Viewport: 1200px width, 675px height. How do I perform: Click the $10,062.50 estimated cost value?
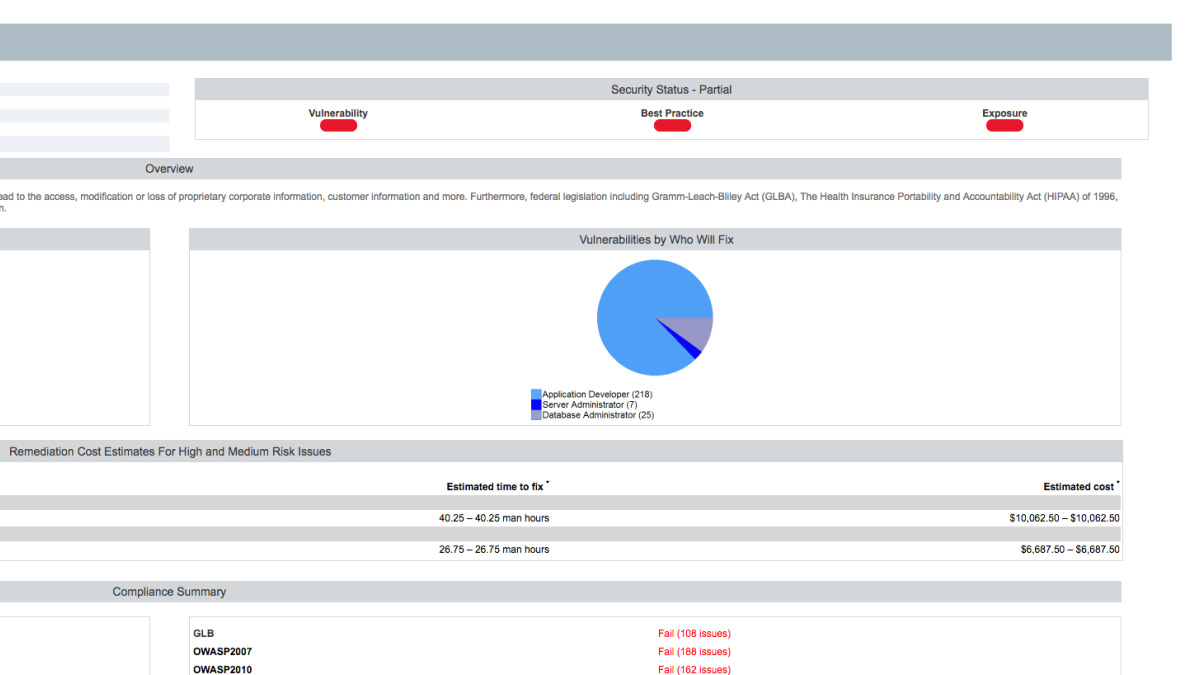[x=1064, y=518]
